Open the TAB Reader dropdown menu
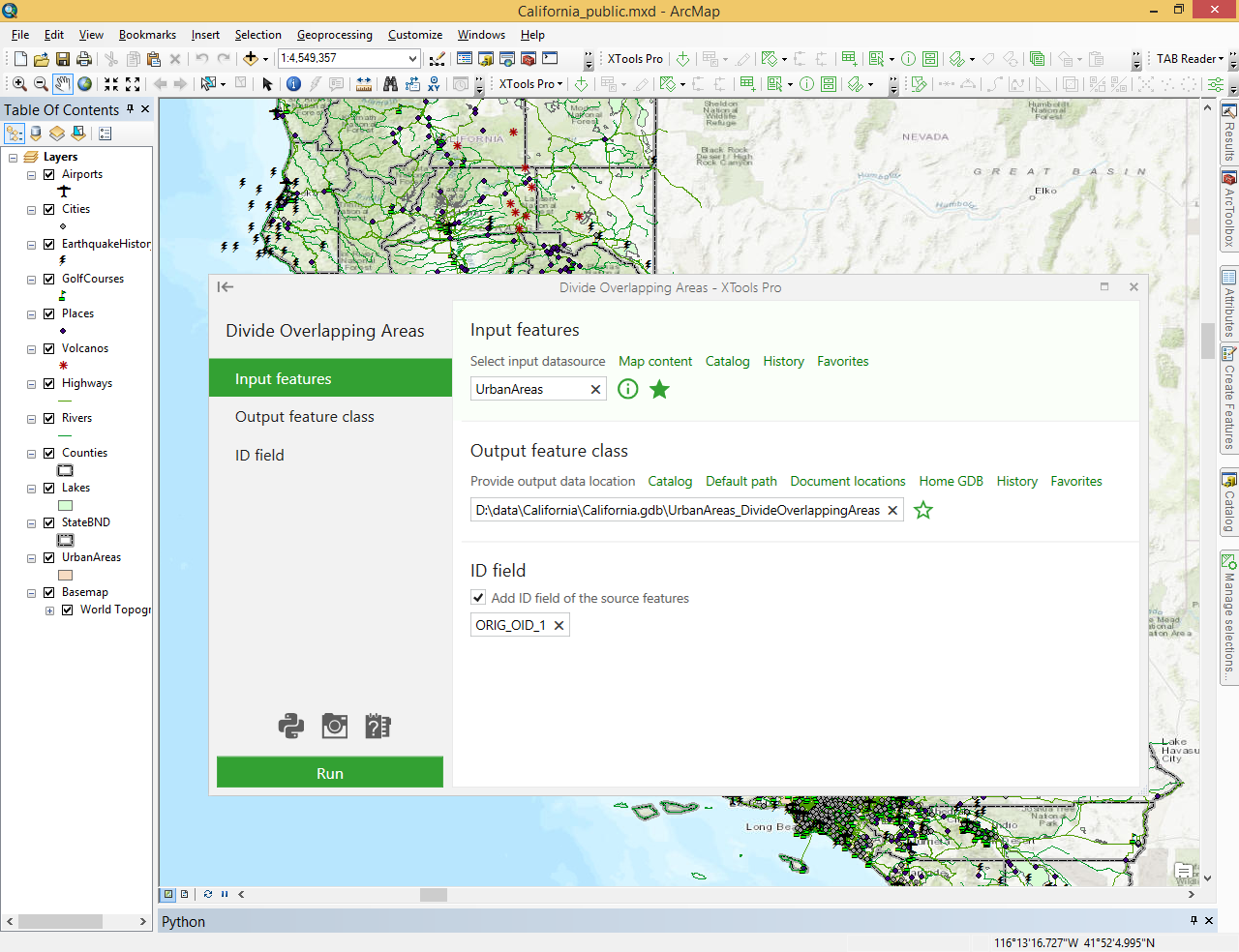Screen dimensions: 1239x952 click(1190, 59)
